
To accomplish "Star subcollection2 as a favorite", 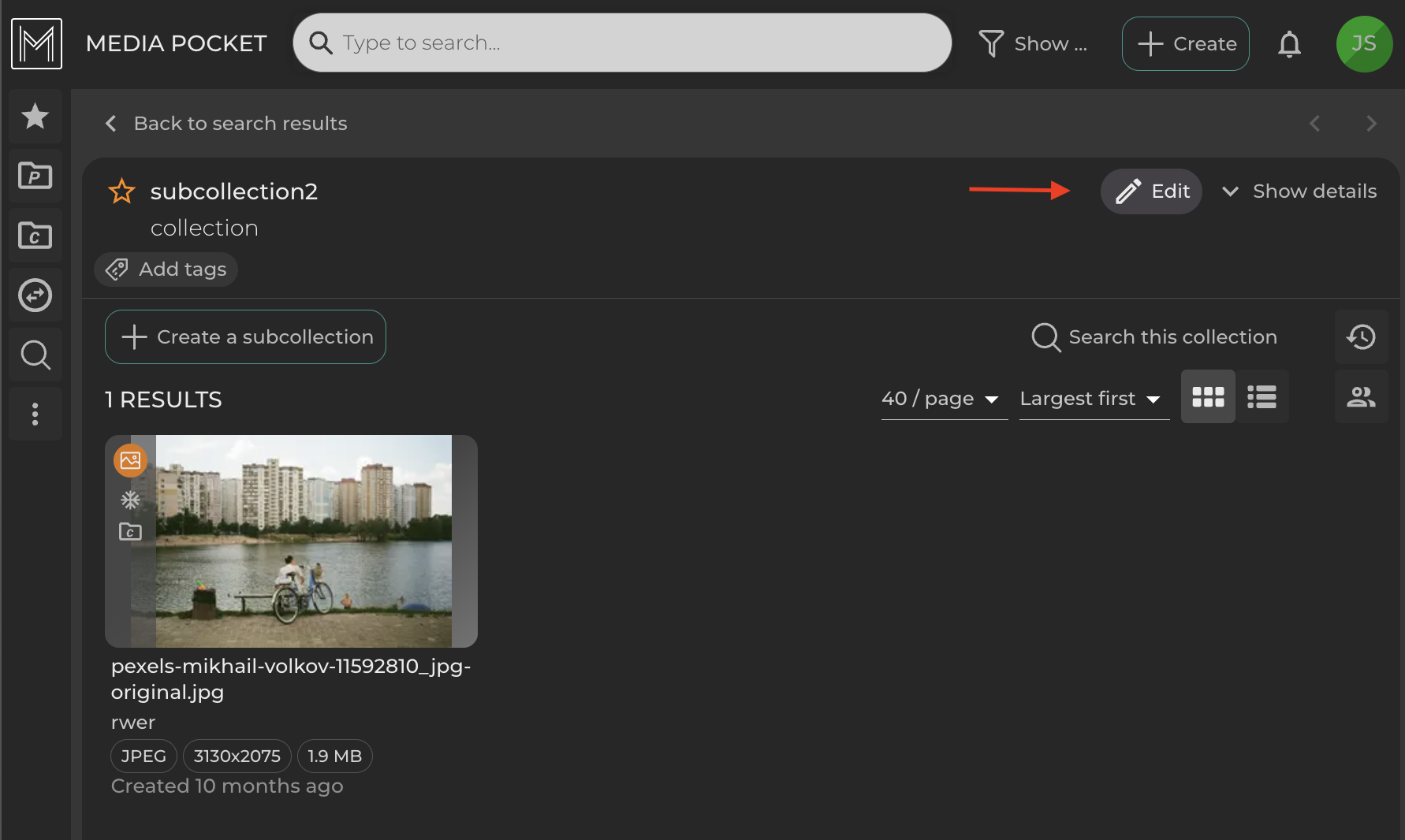I will (122, 191).
